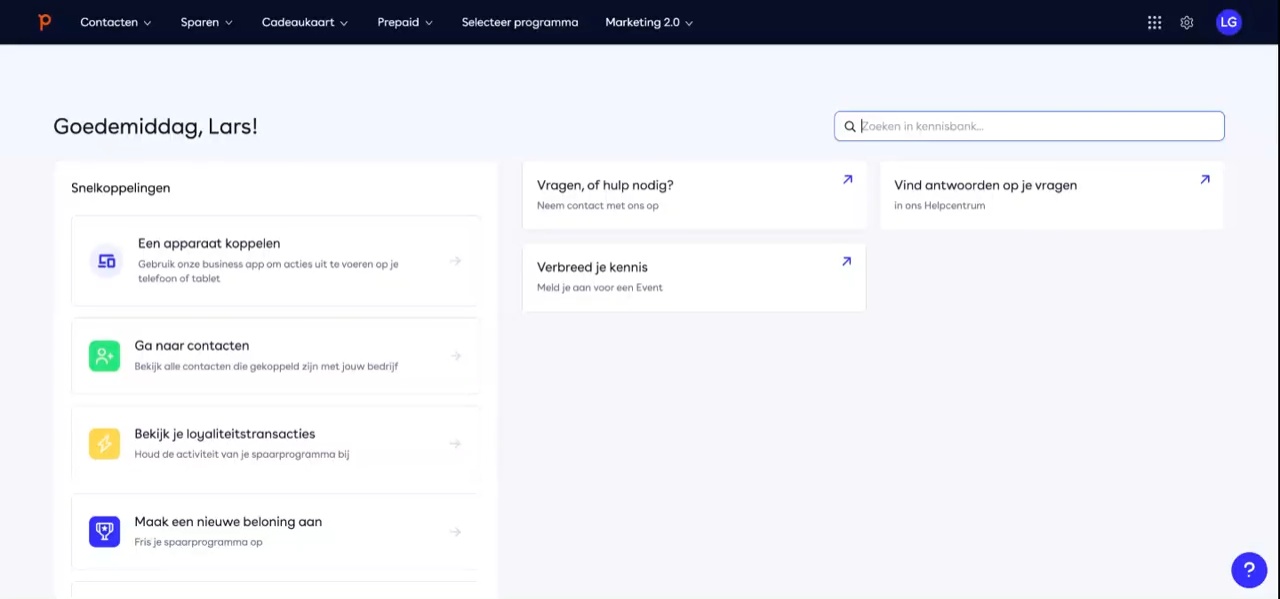Click the 'Goedemiddag, Lars!' greeting
Image resolution: width=1280 pixels, height=599 pixels.
tap(155, 127)
